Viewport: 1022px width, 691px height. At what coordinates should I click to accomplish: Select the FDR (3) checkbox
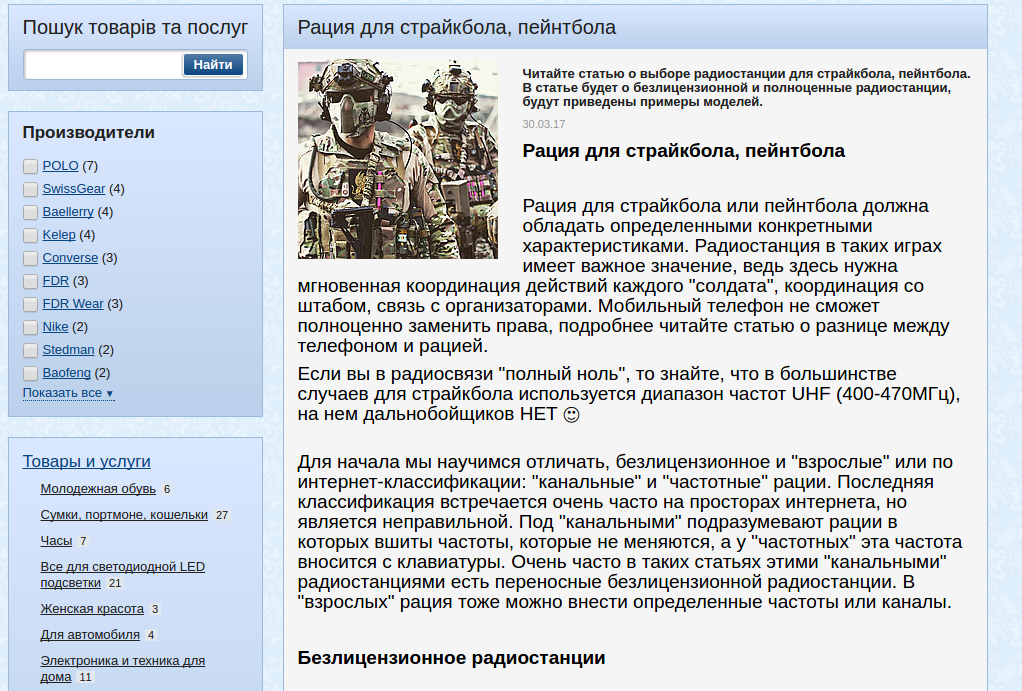point(31,281)
